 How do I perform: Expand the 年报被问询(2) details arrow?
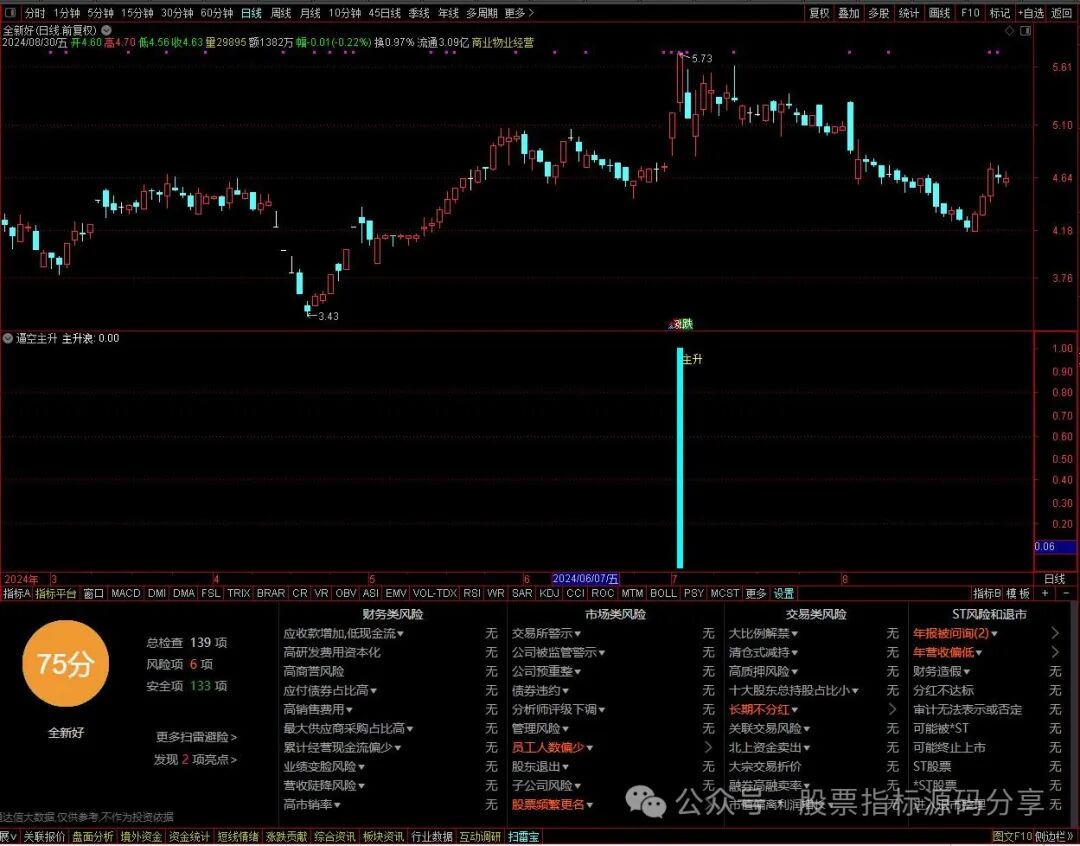point(1056,633)
